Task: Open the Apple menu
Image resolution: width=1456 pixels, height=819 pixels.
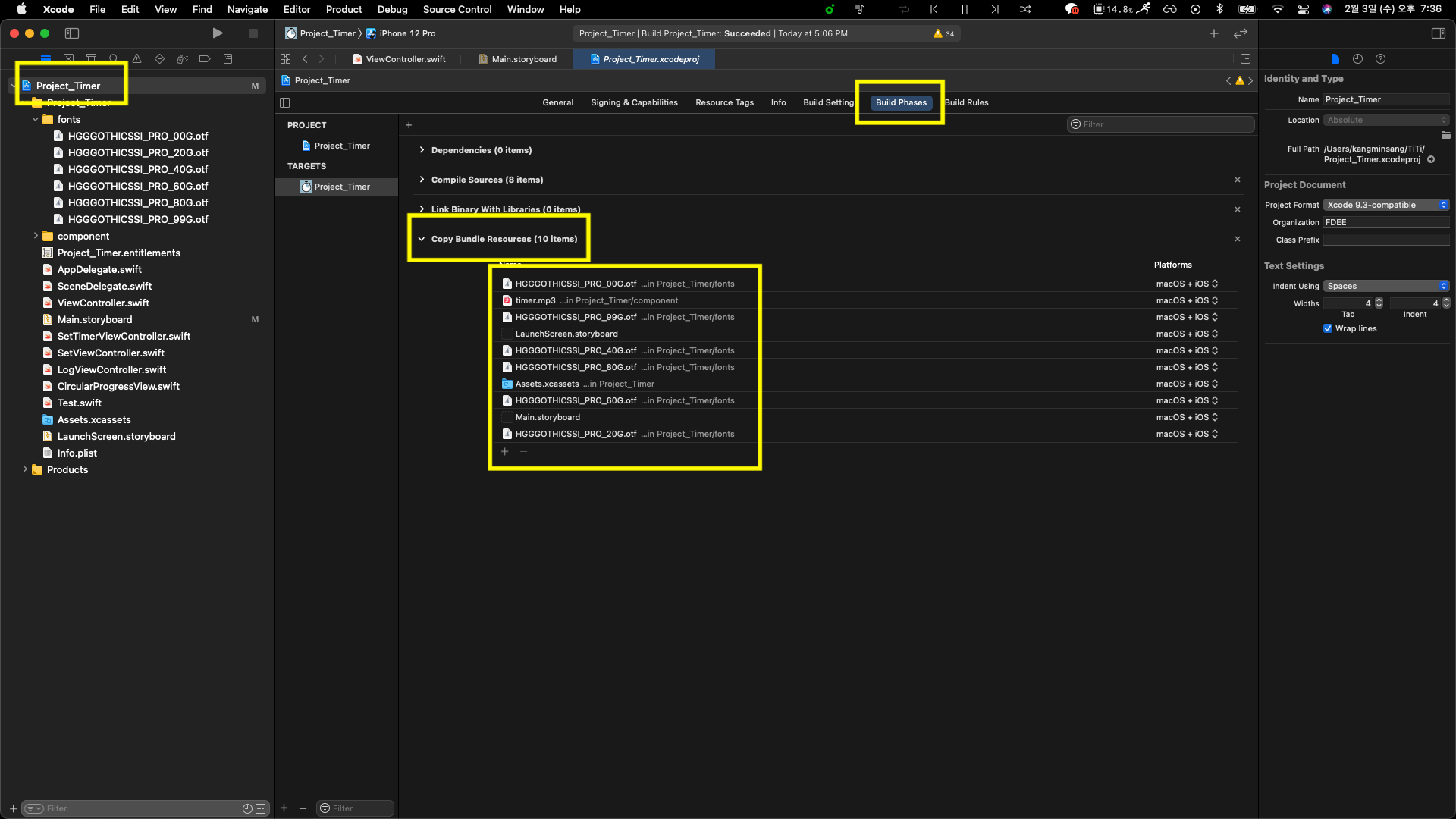Action: tap(21, 9)
